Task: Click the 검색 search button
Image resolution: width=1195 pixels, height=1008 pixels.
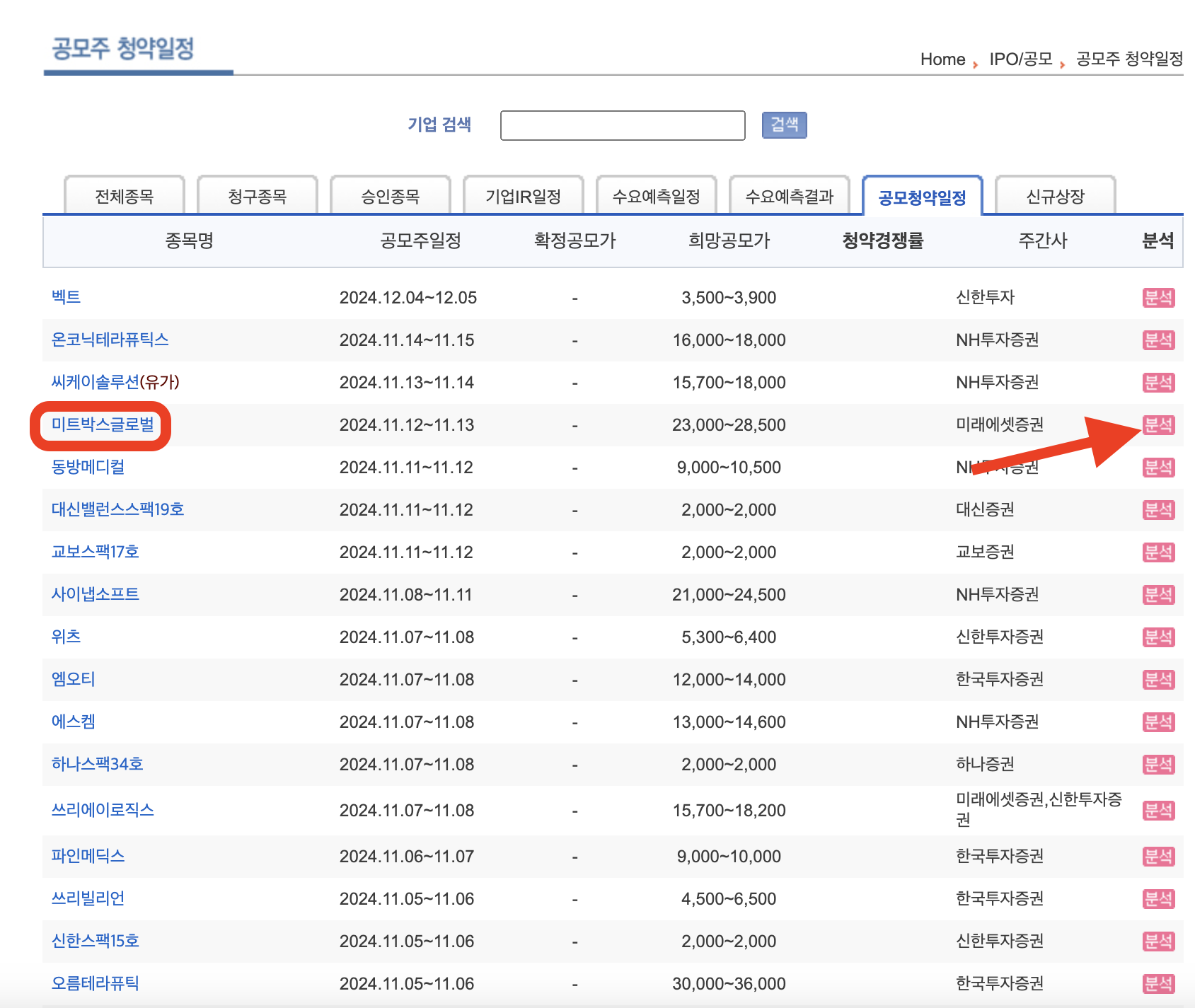Action: [784, 124]
